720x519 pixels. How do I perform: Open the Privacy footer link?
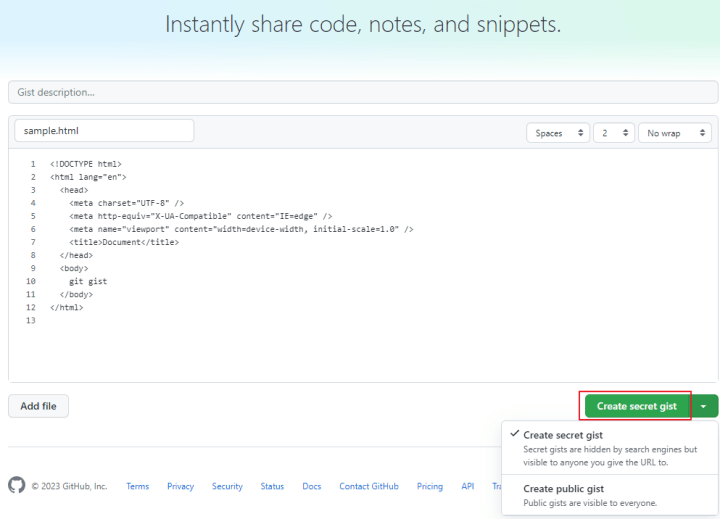(x=180, y=486)
